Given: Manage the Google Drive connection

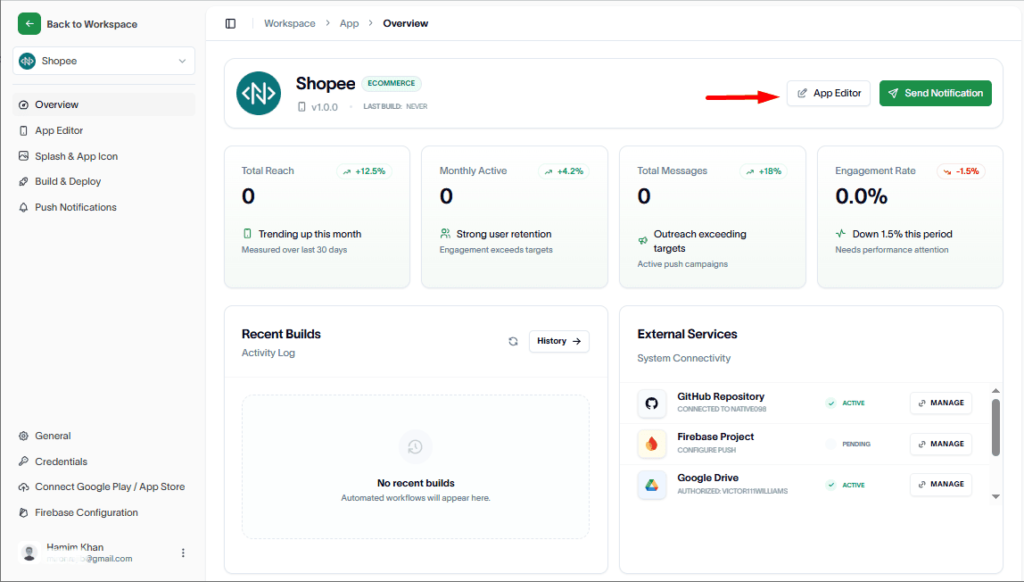Looking at the screenshot, I should (x=941, y=485).
